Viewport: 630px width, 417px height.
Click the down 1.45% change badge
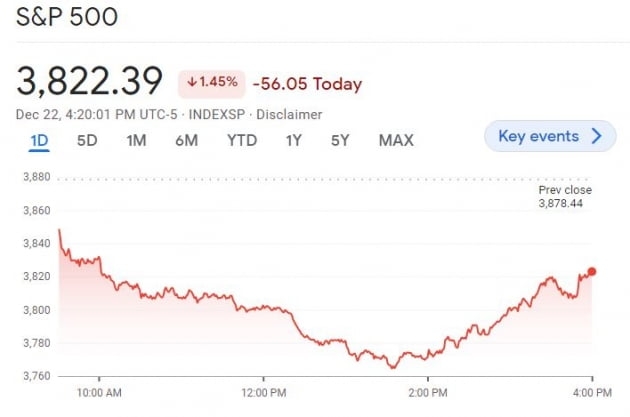210,84
